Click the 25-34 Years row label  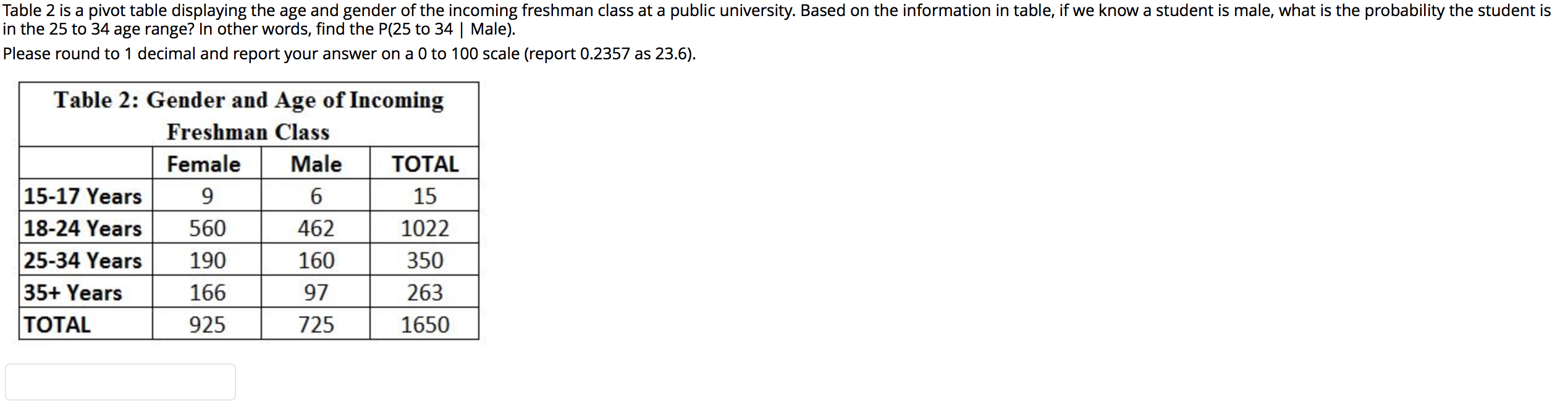click(83, 260)
